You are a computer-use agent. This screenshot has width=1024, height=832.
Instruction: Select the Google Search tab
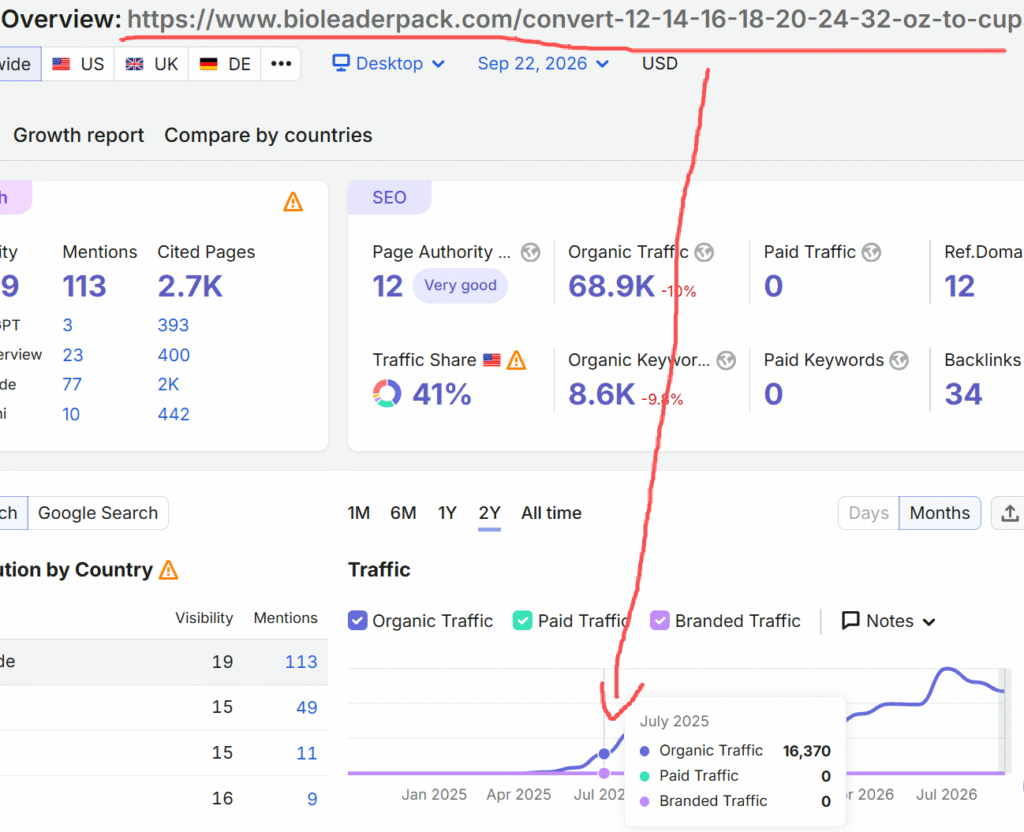tap(98, 513)
